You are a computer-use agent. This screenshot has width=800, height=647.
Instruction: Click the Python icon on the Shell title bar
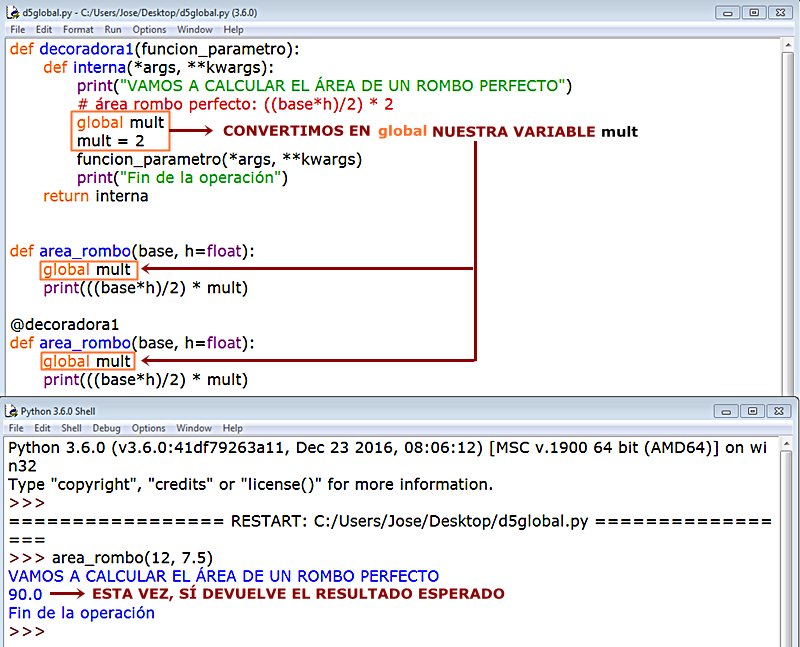(10, 411)
